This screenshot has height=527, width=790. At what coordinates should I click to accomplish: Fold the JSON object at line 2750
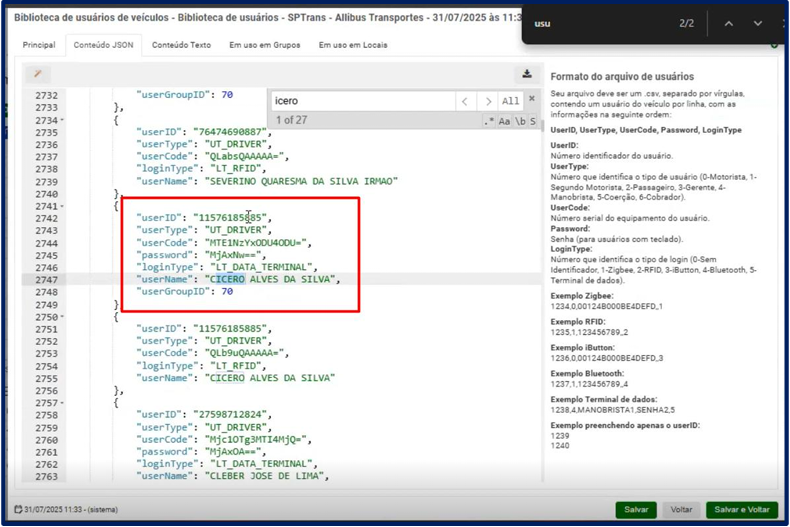(x=63, y=316)
